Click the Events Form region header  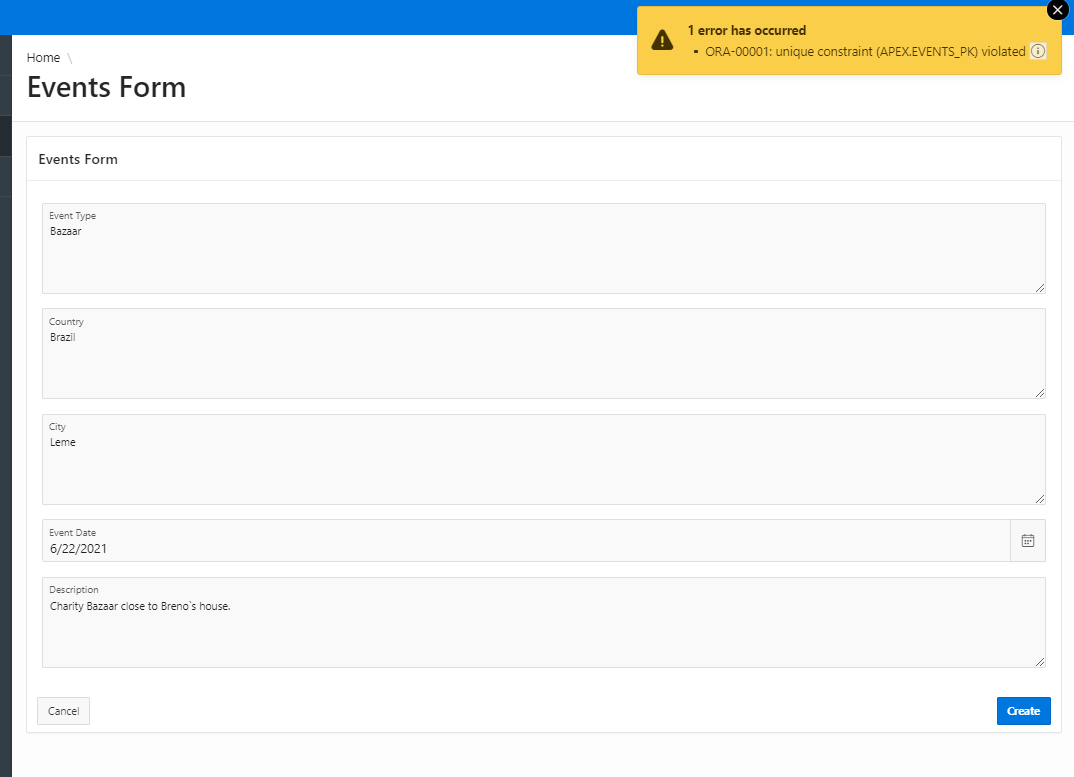(x=78, y=159)
